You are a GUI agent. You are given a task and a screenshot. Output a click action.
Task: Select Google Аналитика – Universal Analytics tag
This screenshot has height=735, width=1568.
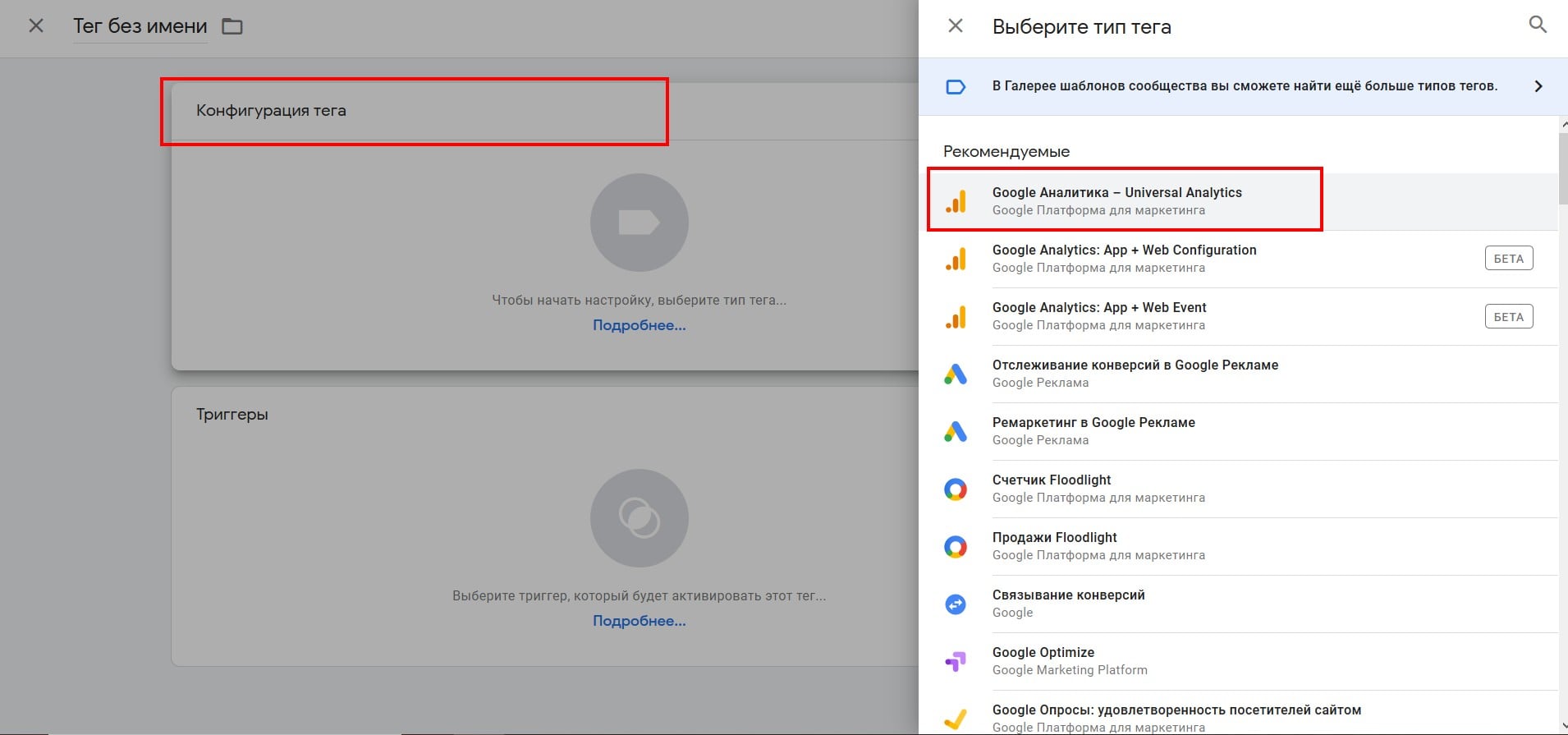(x=1116, y=200)
